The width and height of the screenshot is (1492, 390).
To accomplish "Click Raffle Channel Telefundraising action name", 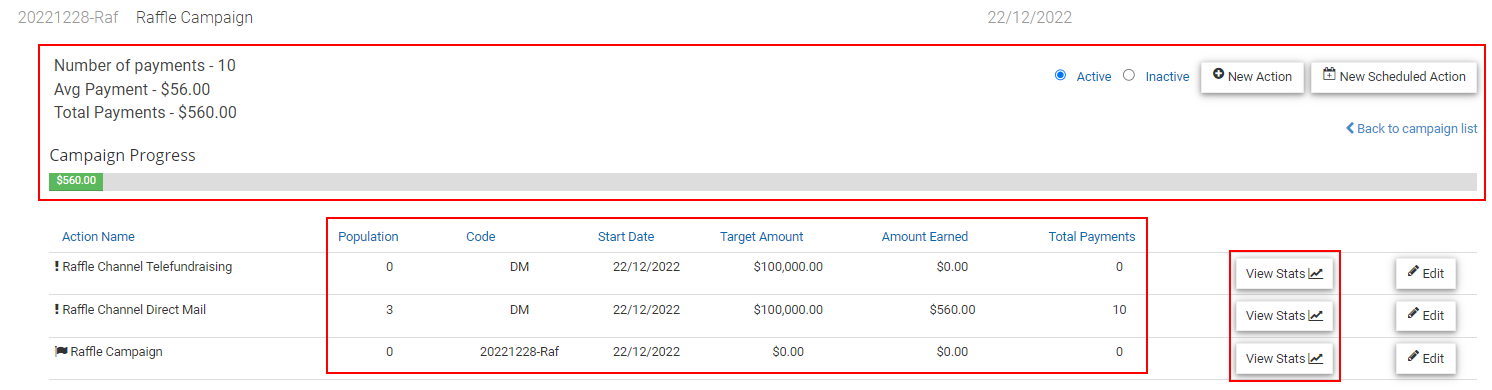I will [147, 267].
